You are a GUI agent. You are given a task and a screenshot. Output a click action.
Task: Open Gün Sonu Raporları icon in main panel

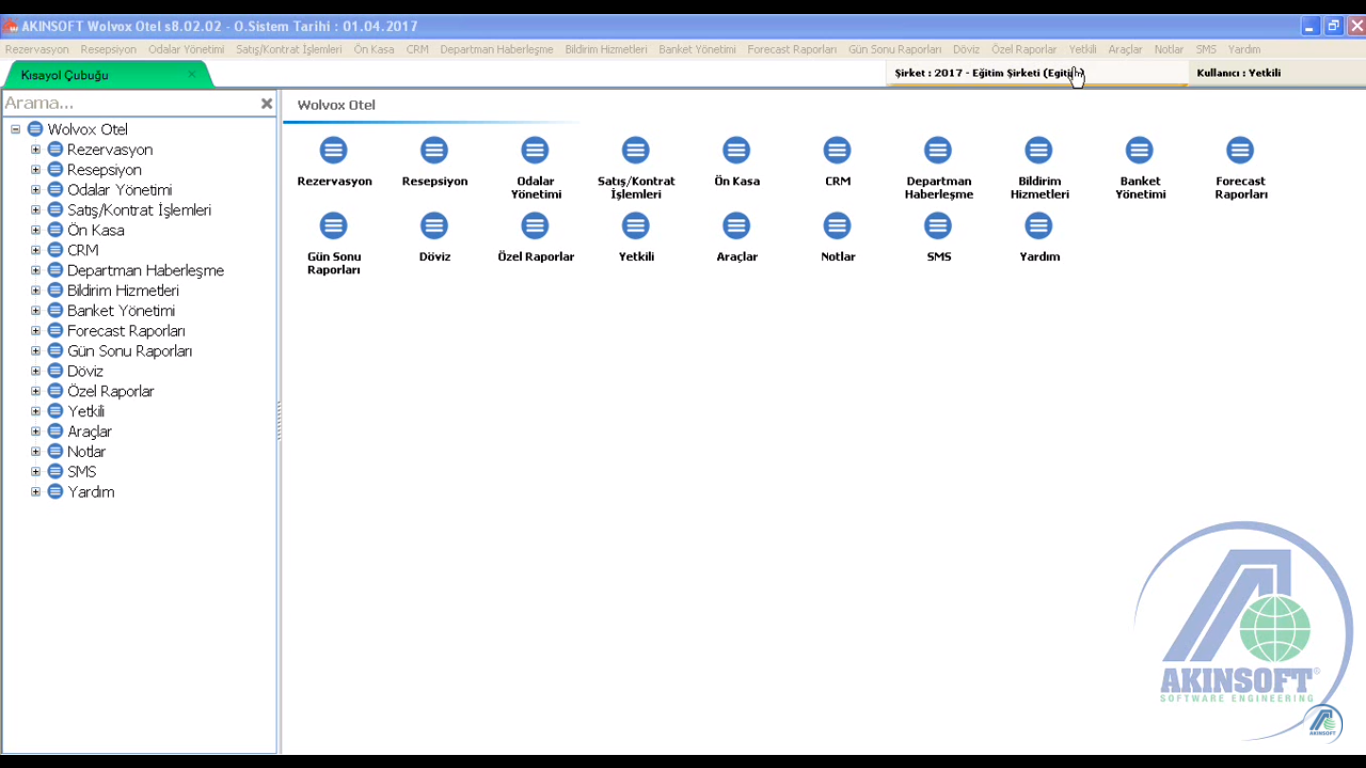(334, 226)
